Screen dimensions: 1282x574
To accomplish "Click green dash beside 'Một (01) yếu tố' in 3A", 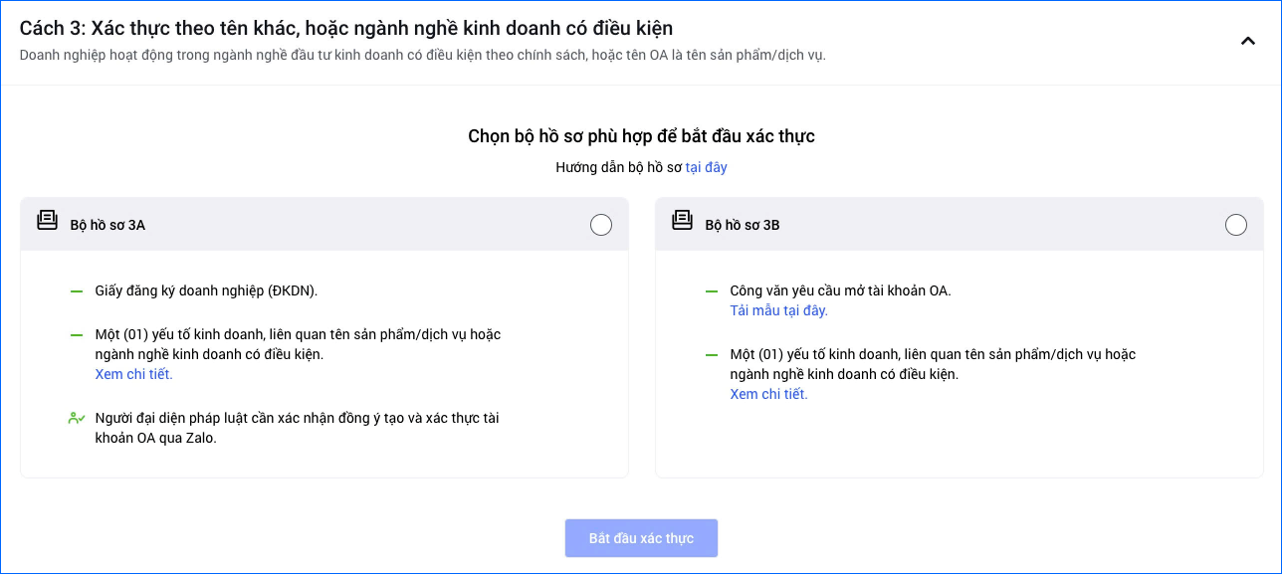I will pos(76,335).
